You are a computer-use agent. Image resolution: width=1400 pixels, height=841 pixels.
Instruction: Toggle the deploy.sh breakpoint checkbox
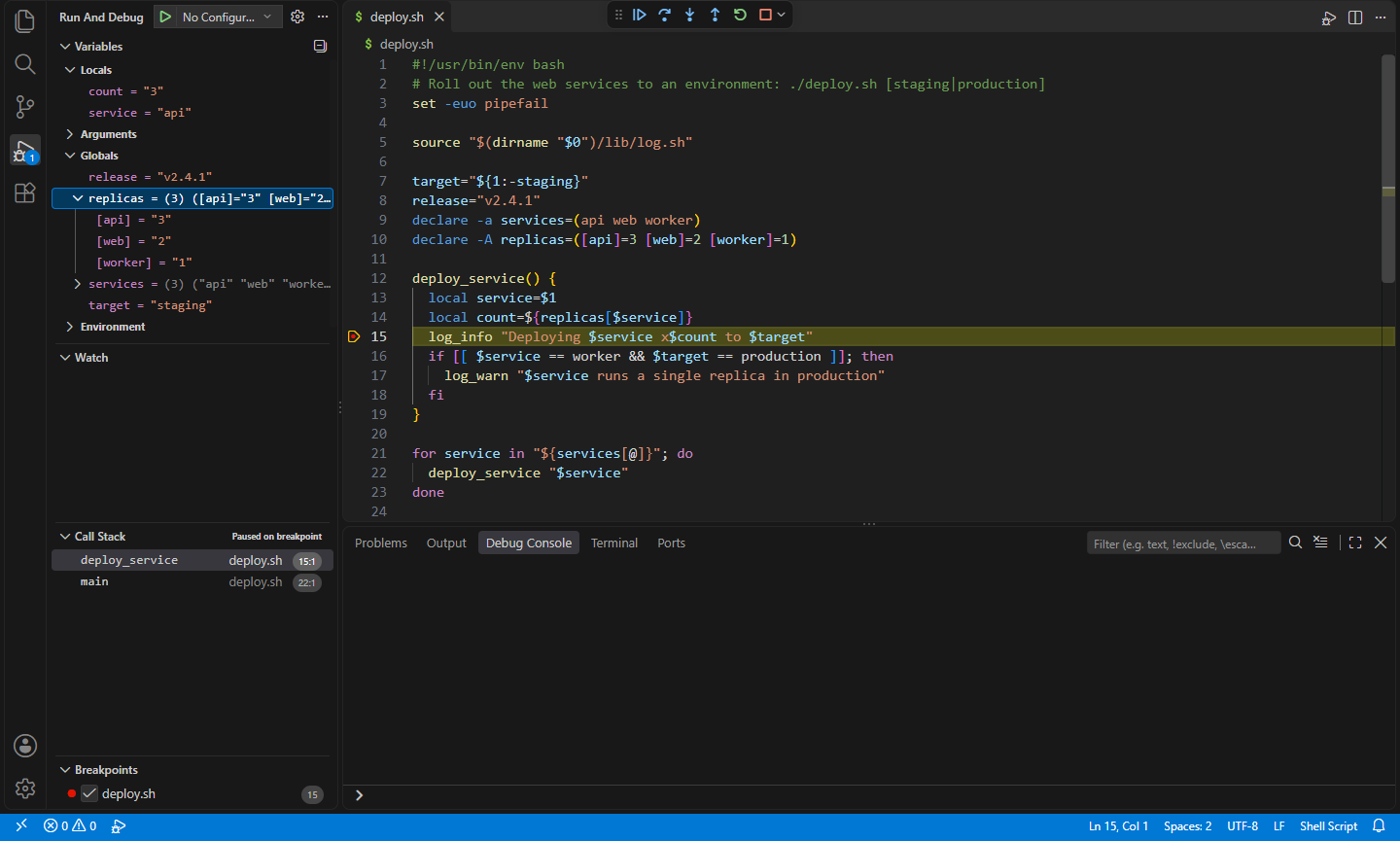pos(89,793)
